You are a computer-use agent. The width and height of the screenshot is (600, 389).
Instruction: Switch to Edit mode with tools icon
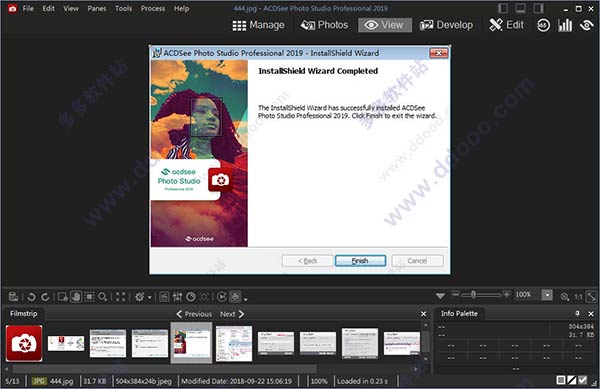point(506,25)
